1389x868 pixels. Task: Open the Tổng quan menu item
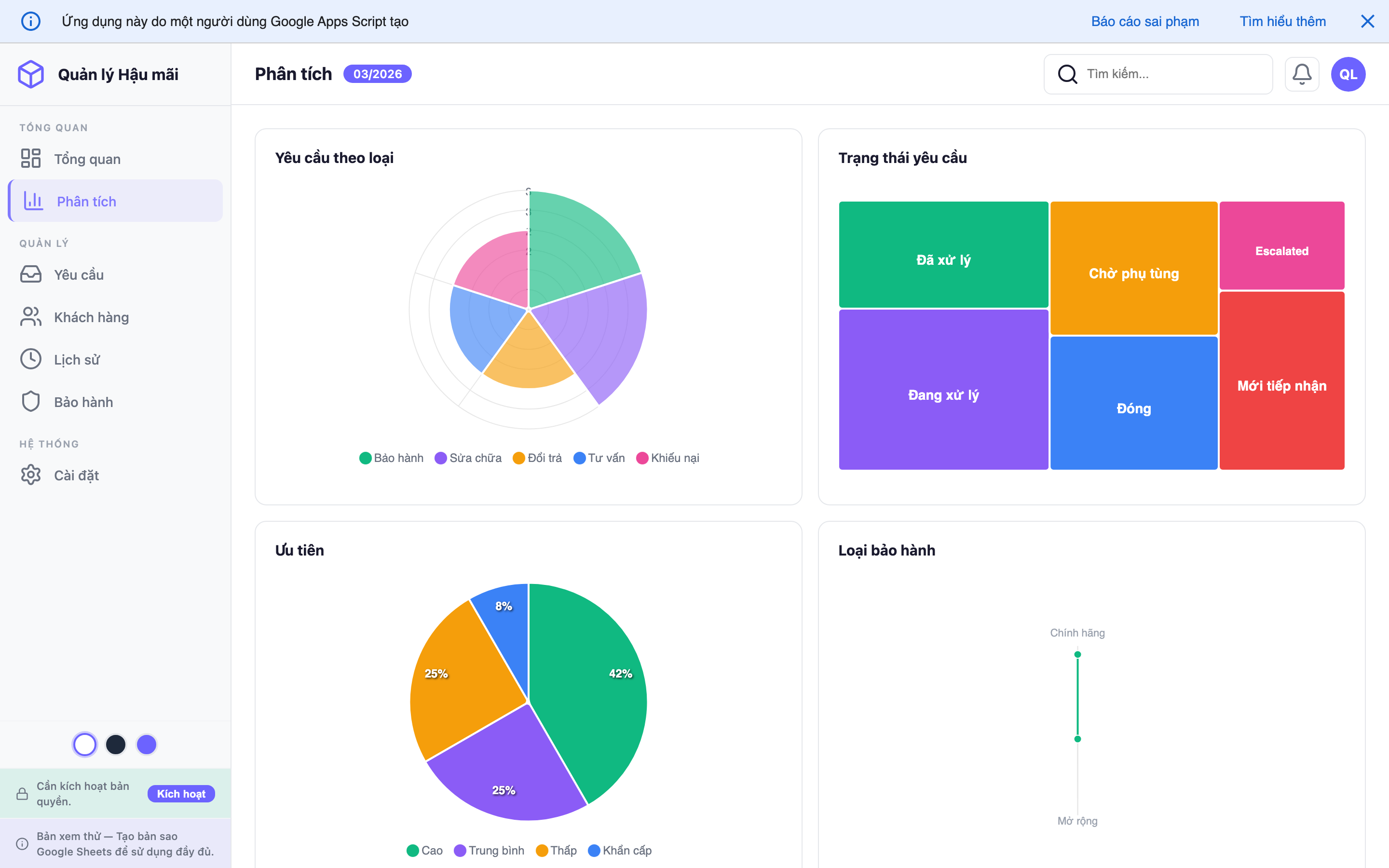pos(87,159)
